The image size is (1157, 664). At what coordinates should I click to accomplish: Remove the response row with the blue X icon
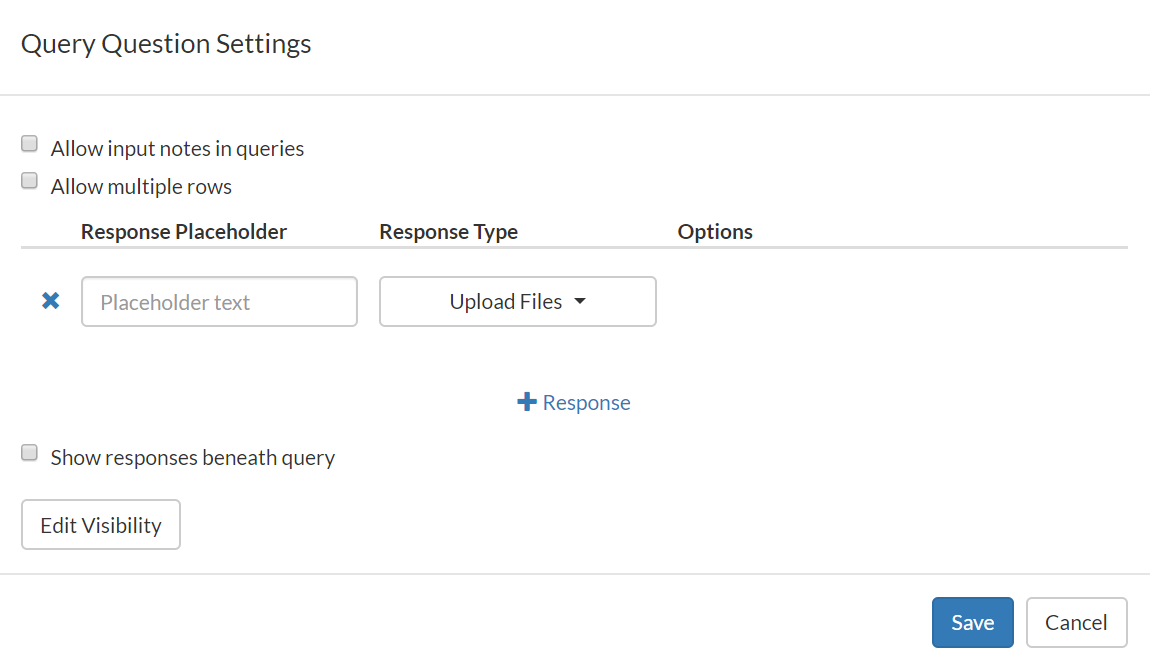(50, 300)
